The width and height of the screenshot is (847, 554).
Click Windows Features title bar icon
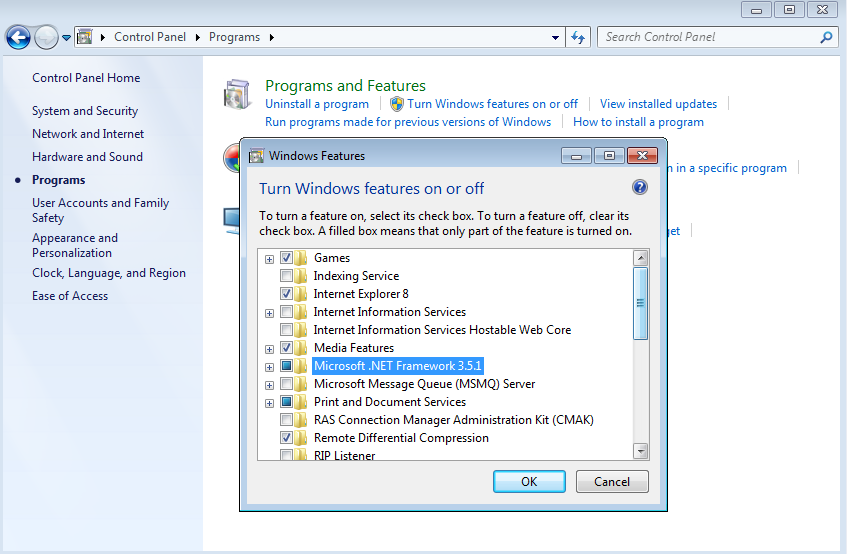(x=256, y=156)
